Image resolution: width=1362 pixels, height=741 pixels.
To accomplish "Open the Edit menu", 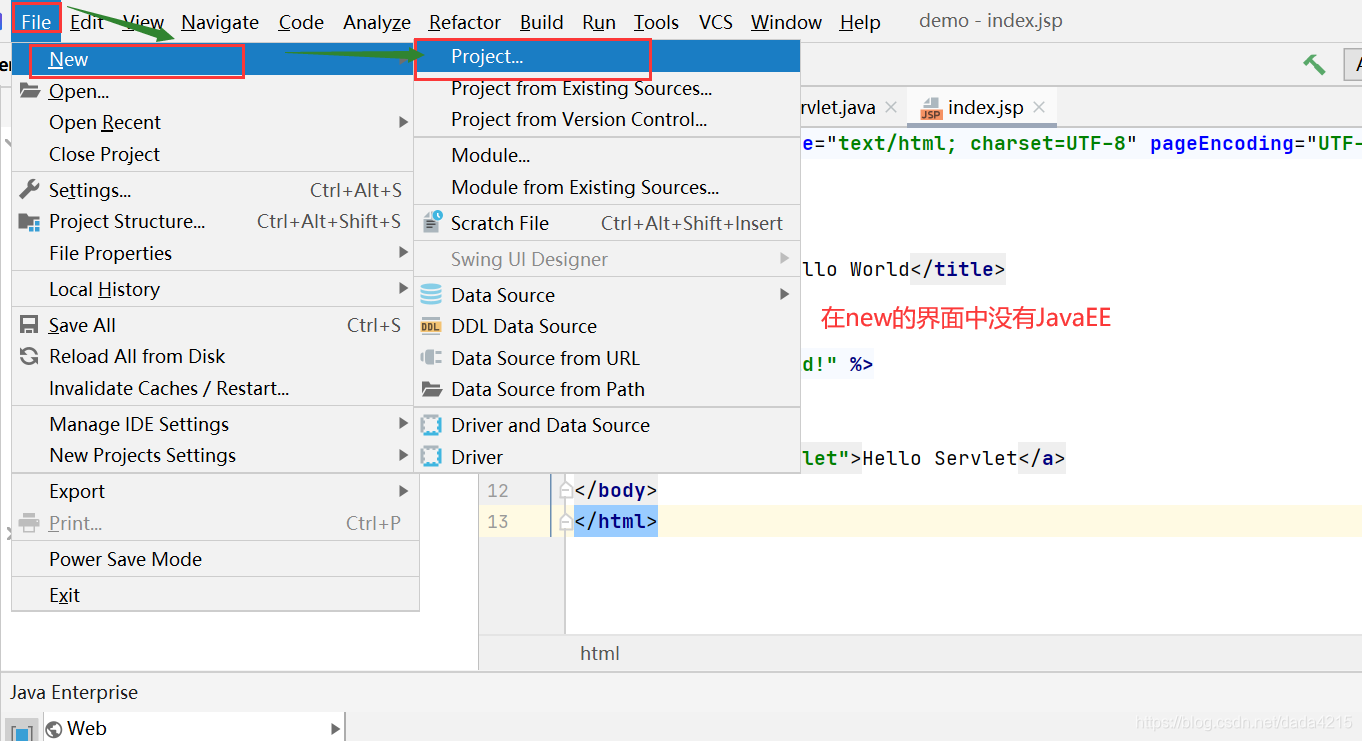I will point(87,22).
